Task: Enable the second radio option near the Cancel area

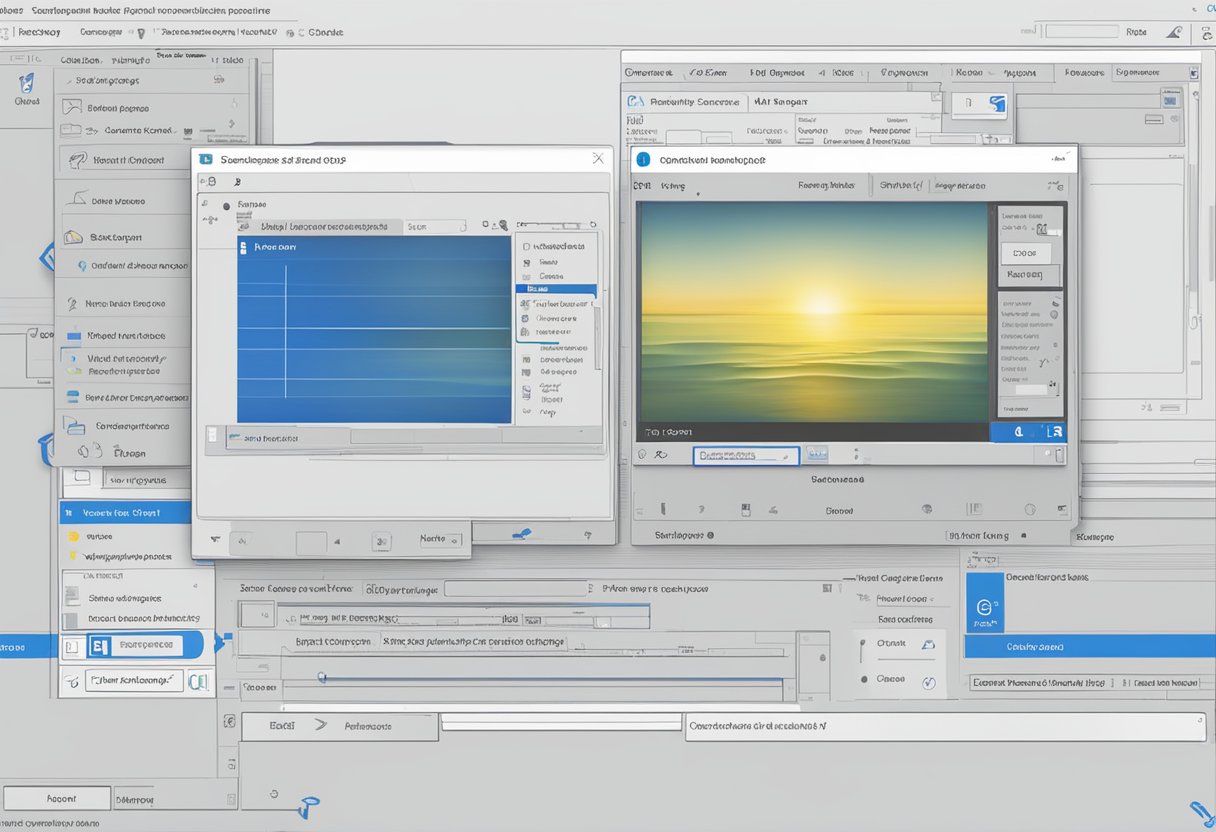Action: 863,679
